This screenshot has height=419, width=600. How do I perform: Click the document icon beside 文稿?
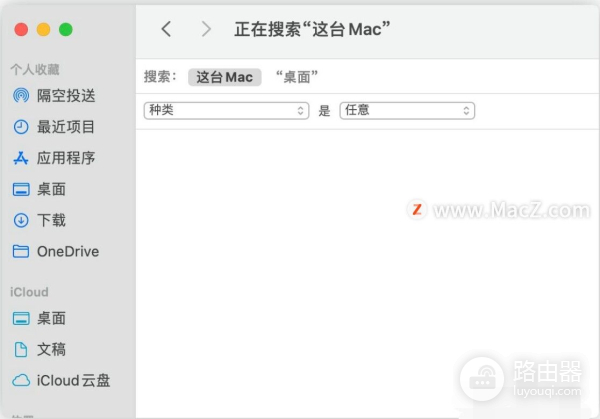click(x=21, y=349)
